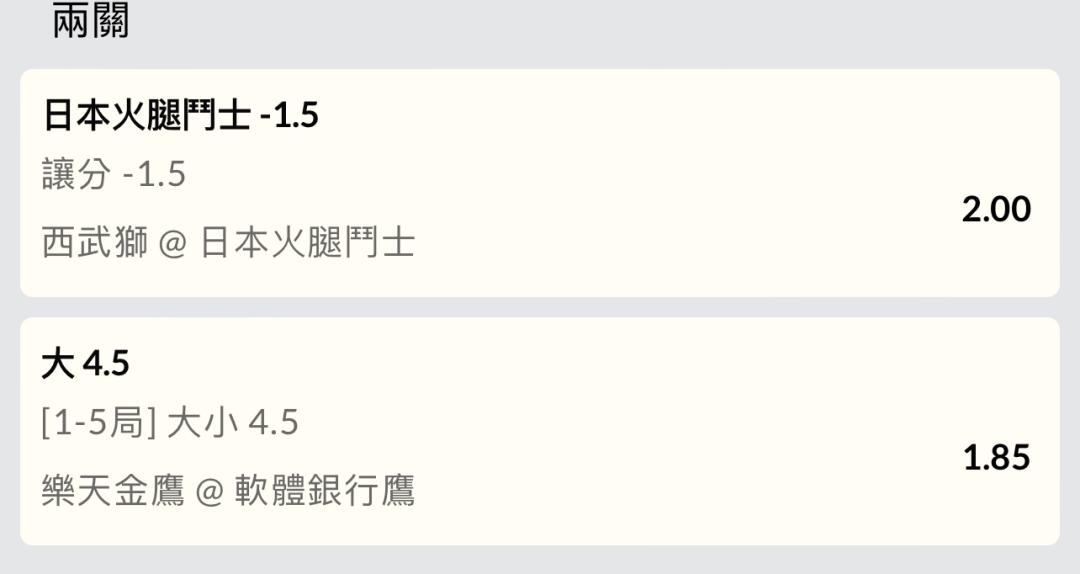Select the 1.85 odds value
The height and width of the screenshot is (574, 1080).
pyautogui.click(x=996, y=458)
